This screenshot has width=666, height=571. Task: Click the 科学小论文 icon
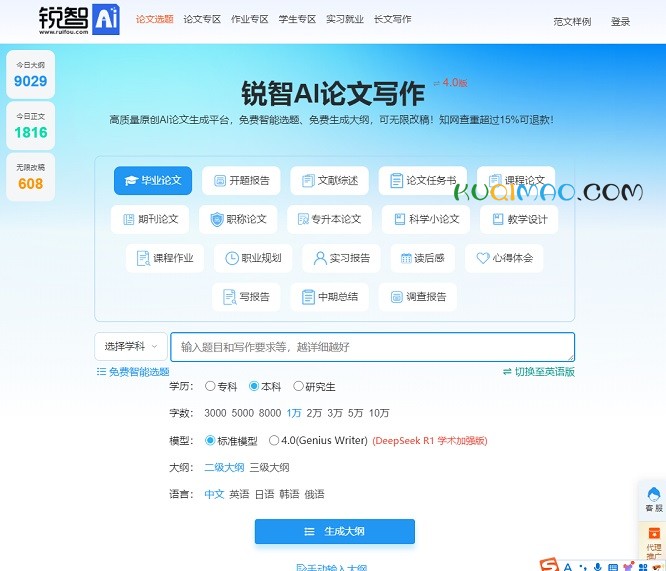point(400,219)
